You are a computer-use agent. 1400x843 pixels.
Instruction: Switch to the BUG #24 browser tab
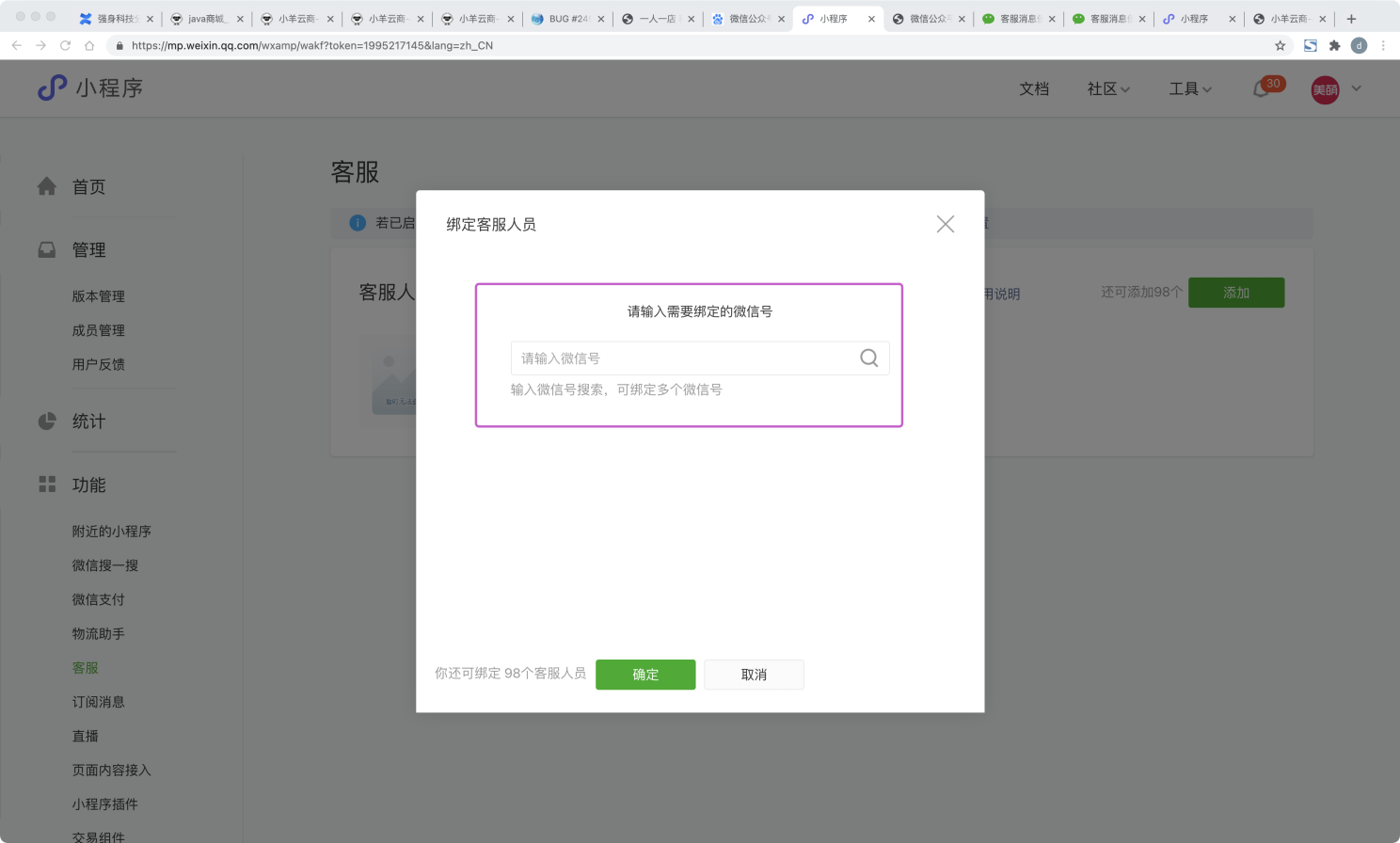pos(566,19)
